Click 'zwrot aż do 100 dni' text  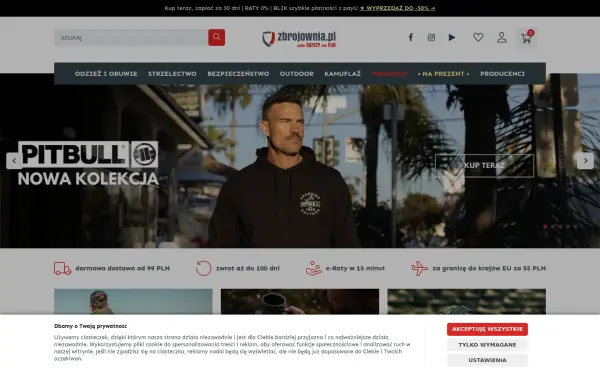[248, 268]
